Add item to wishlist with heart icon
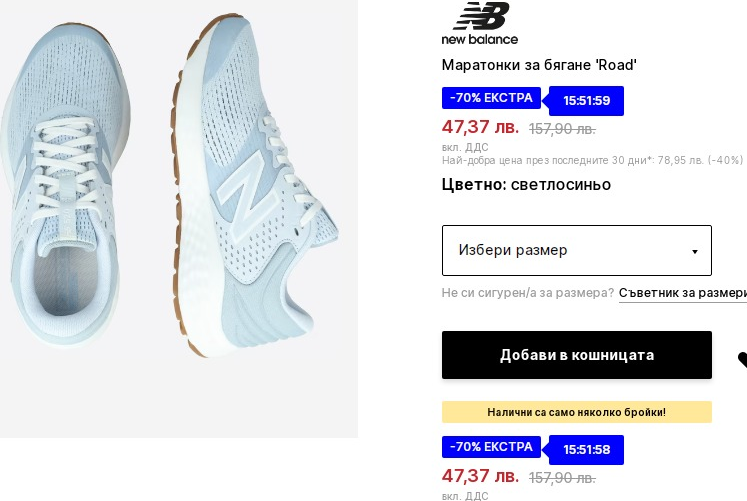The image size is (747, 501). 742,359
